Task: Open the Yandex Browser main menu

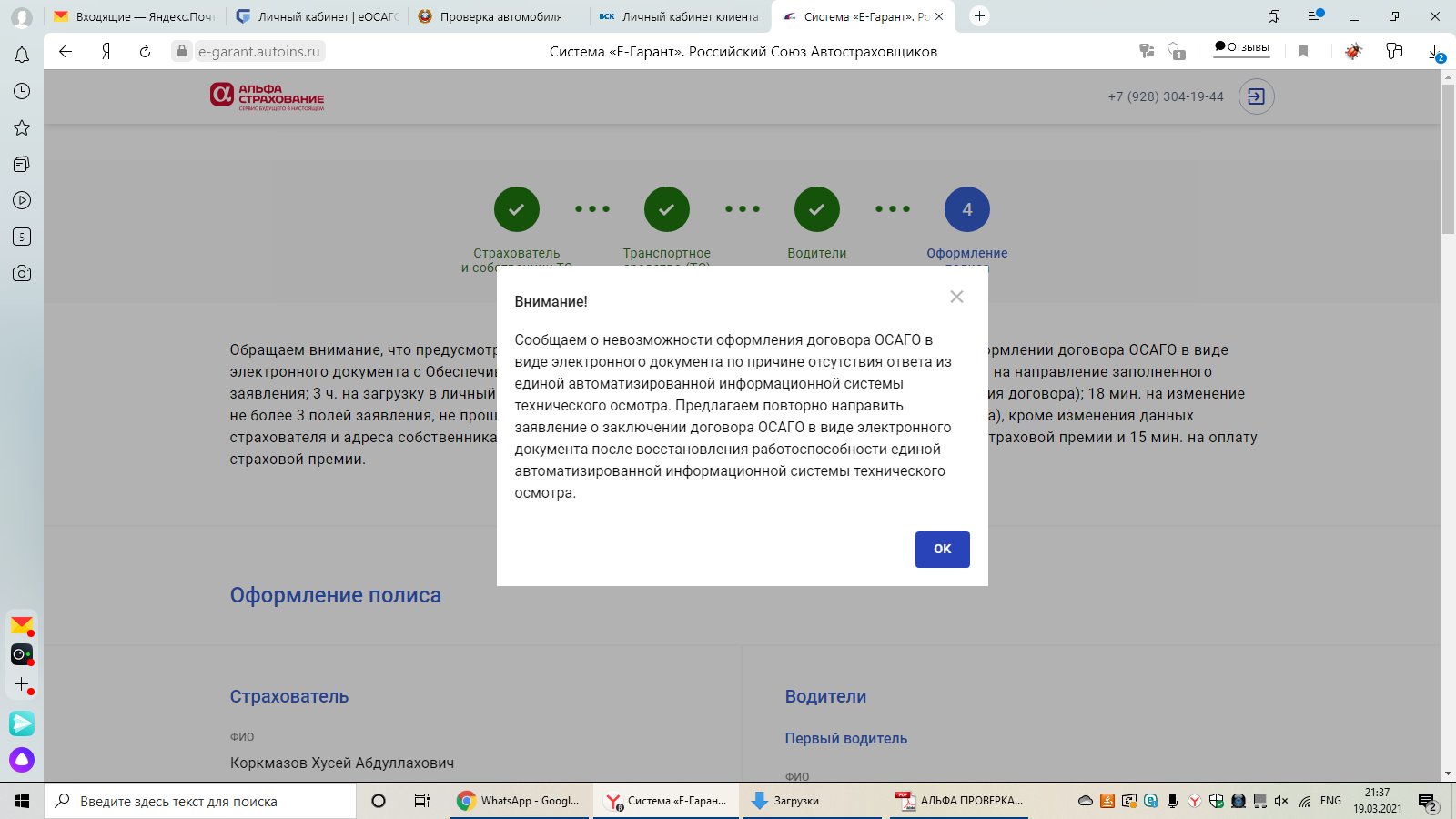Action: 1315,15
